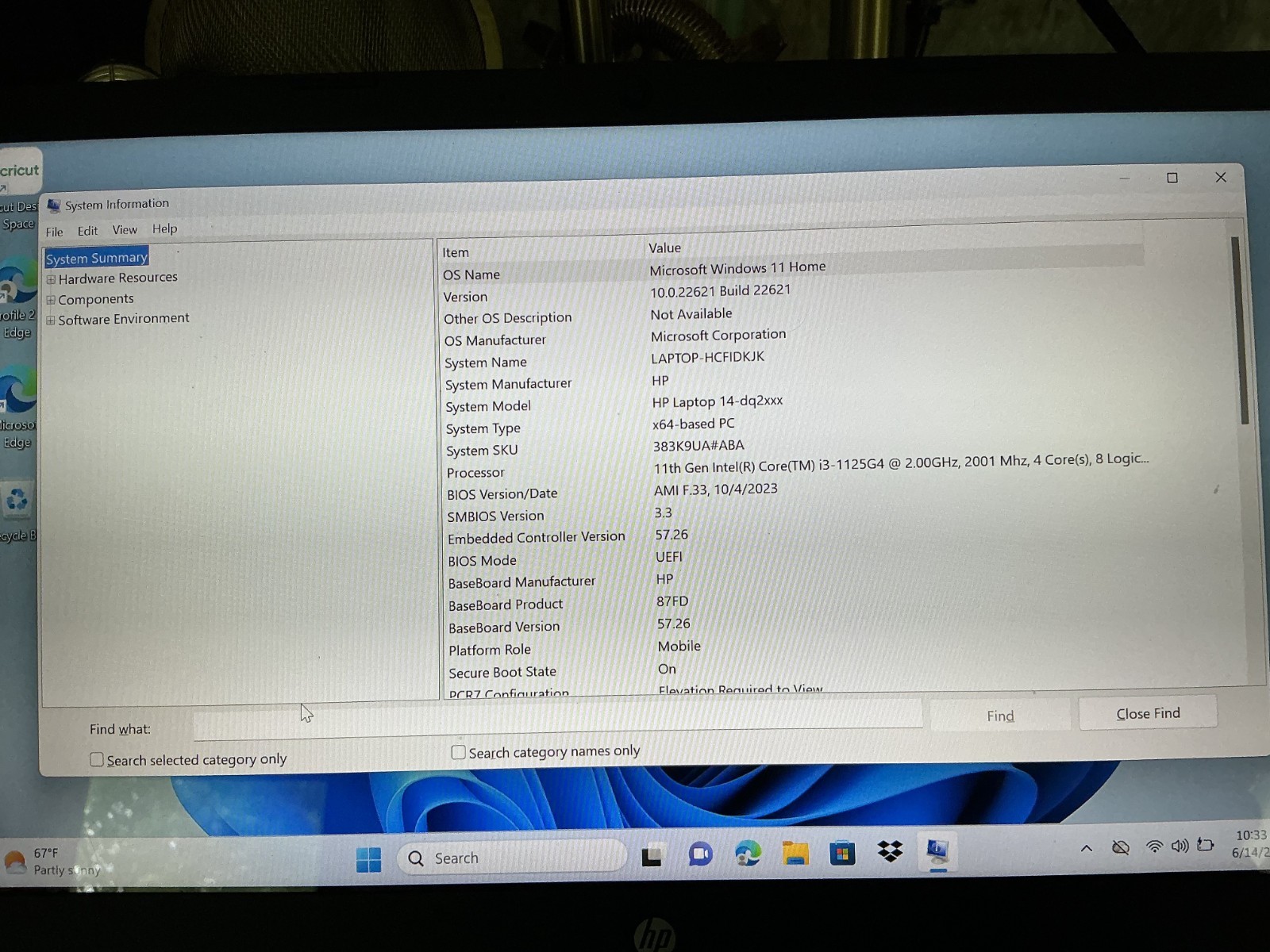Open the Edit menu
The height and width of the screenshot is (952, 1270).
coord(87,231)
